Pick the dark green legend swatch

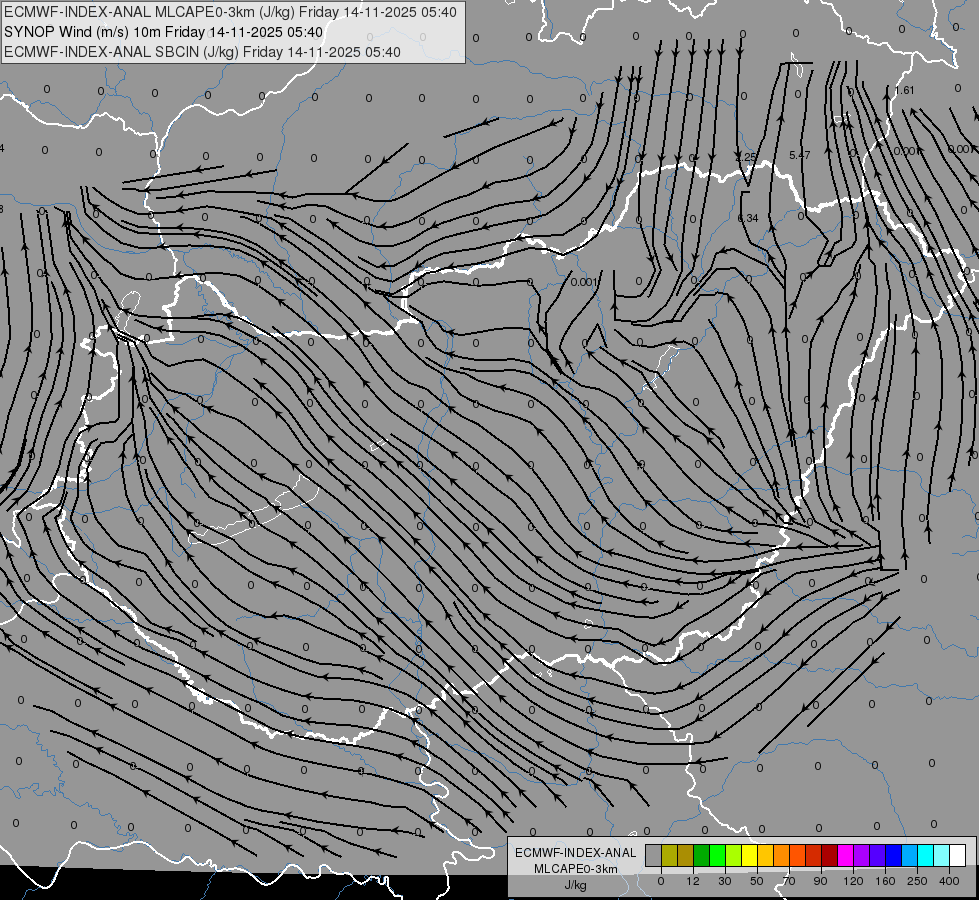point(702,855)
